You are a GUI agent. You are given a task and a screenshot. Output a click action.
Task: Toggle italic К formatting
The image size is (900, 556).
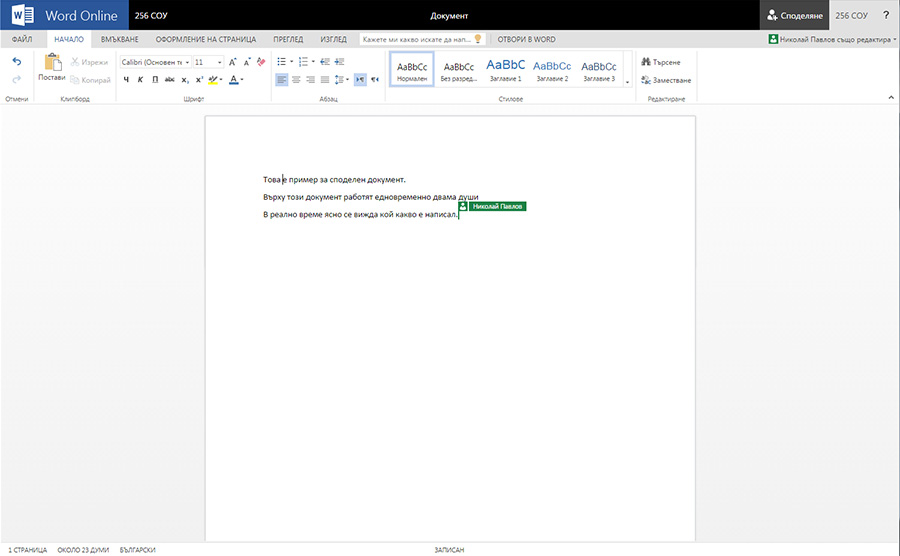pyautogui.click(x=141, y=80)
